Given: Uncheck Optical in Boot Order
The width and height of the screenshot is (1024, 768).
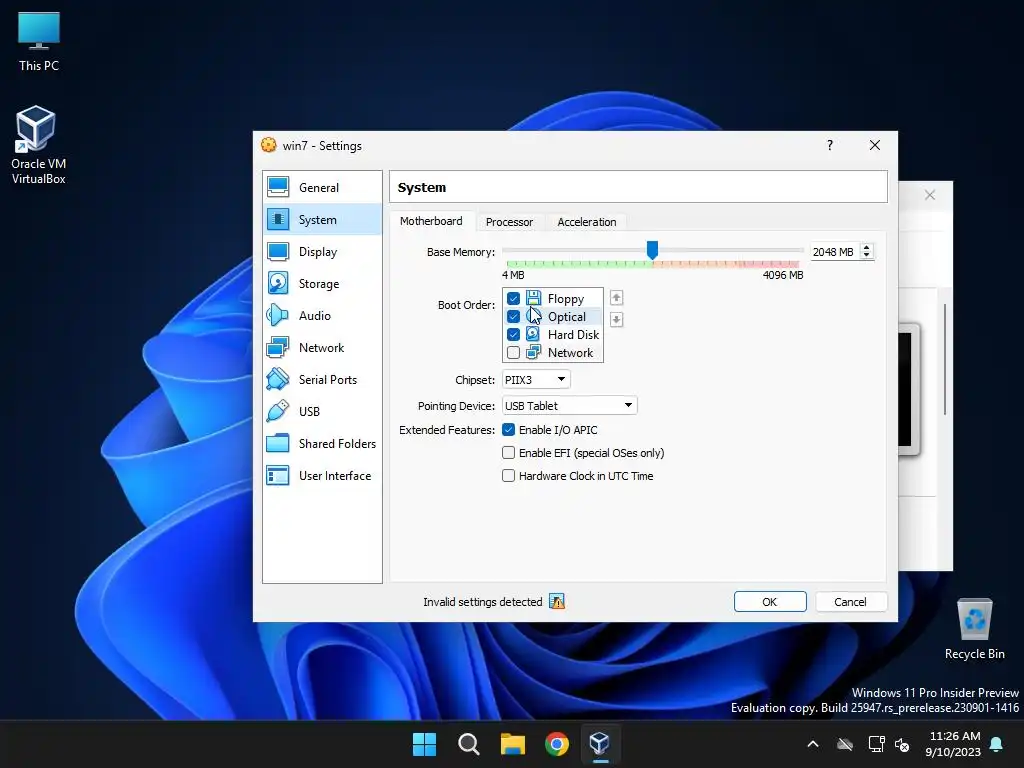Looking at the screenshot, I should [x=513, y=317].
